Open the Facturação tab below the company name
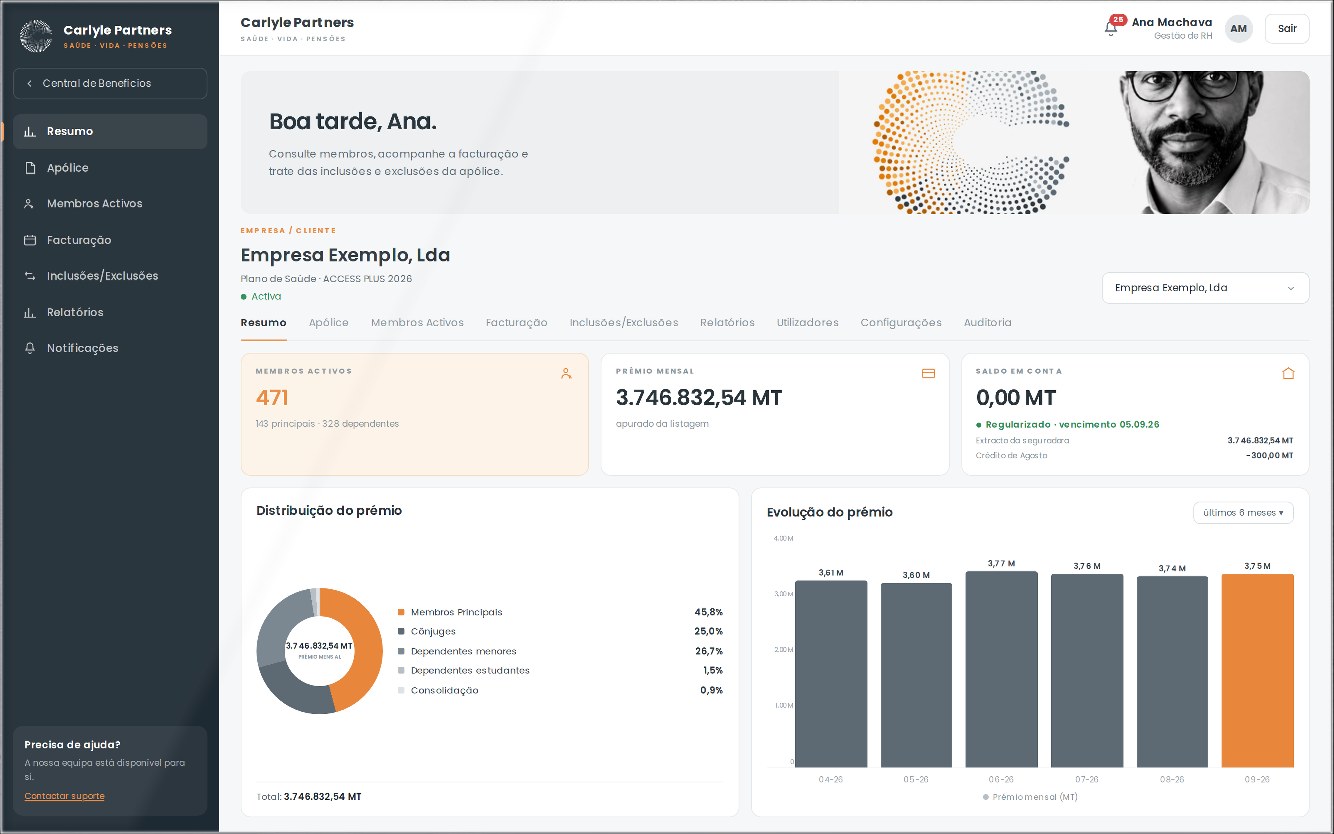The height and width of the screenshot is (834, 1334). tap(517, 323)
